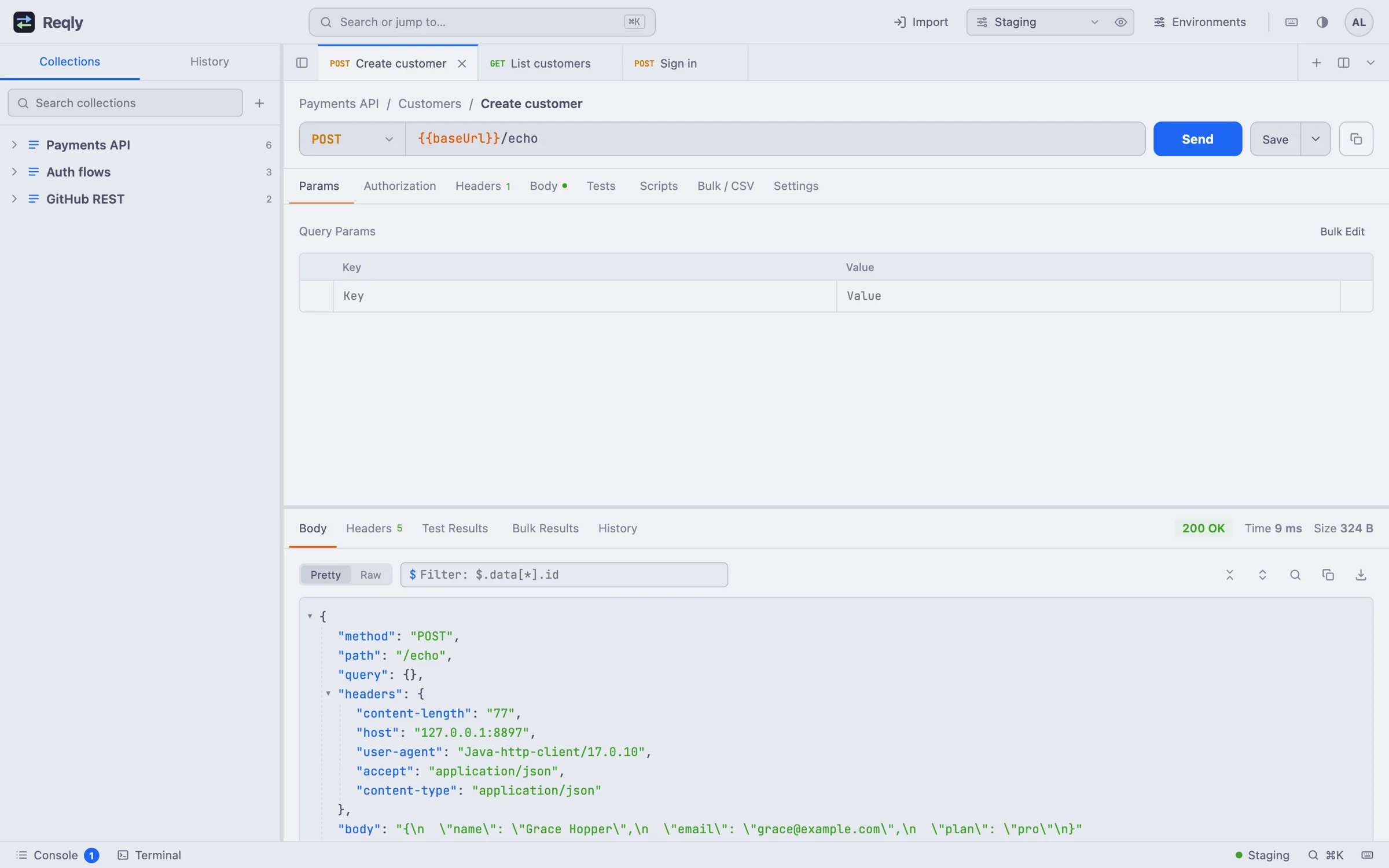1389x868 pixels.
Task: Click the Staging status bar indicator
Action: tap(1262, 855)
